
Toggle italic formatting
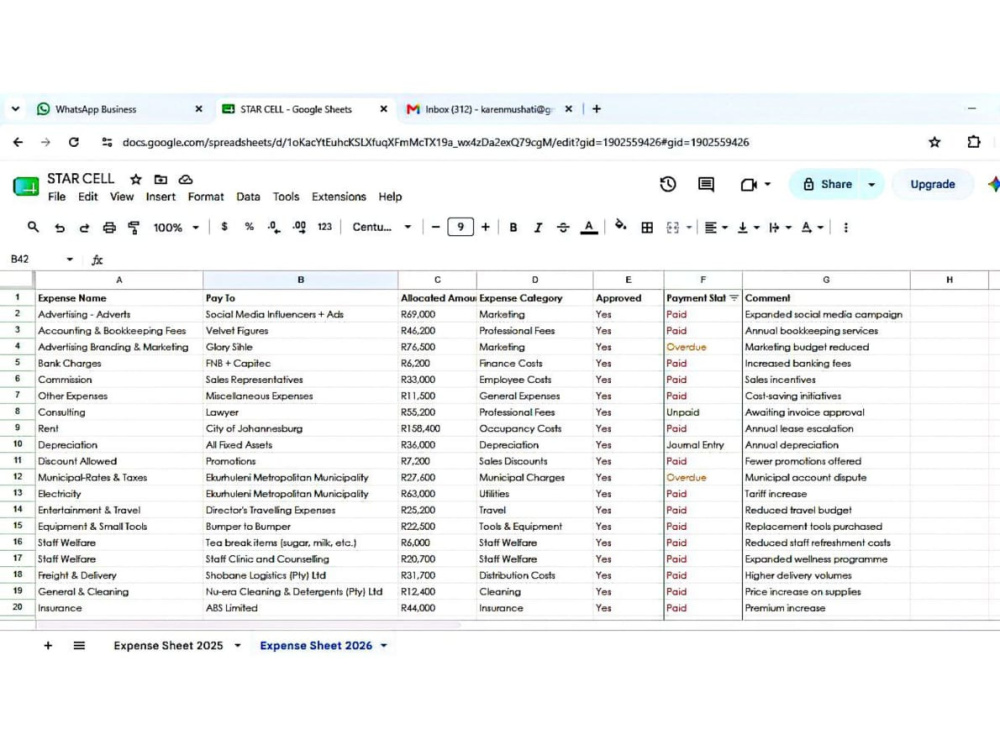pos(538,228)
